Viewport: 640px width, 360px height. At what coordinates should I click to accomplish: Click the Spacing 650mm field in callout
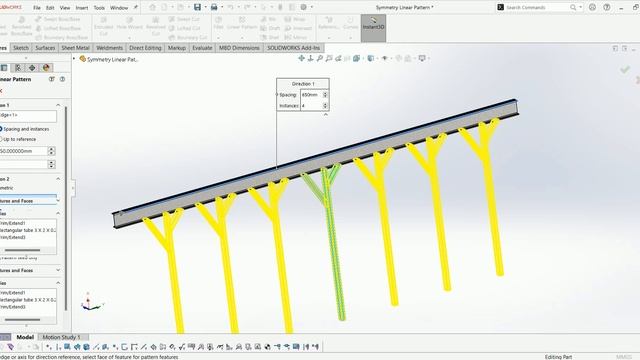coord(312,95)
